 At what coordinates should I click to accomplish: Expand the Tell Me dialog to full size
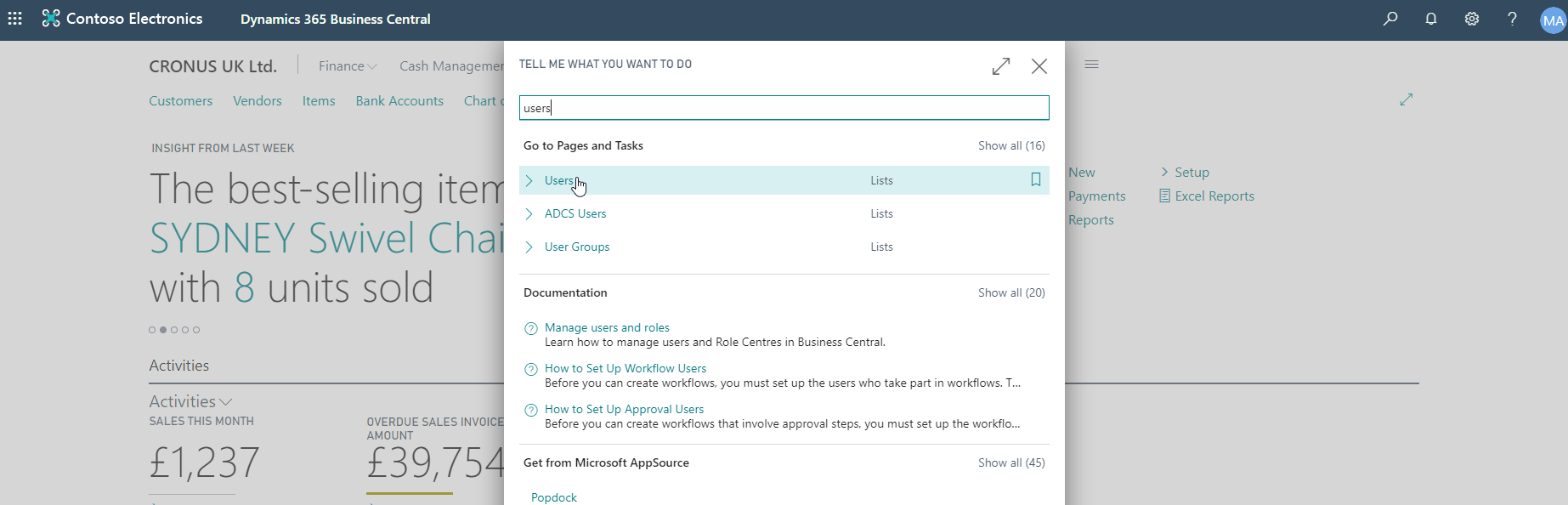pos(1001,66)
